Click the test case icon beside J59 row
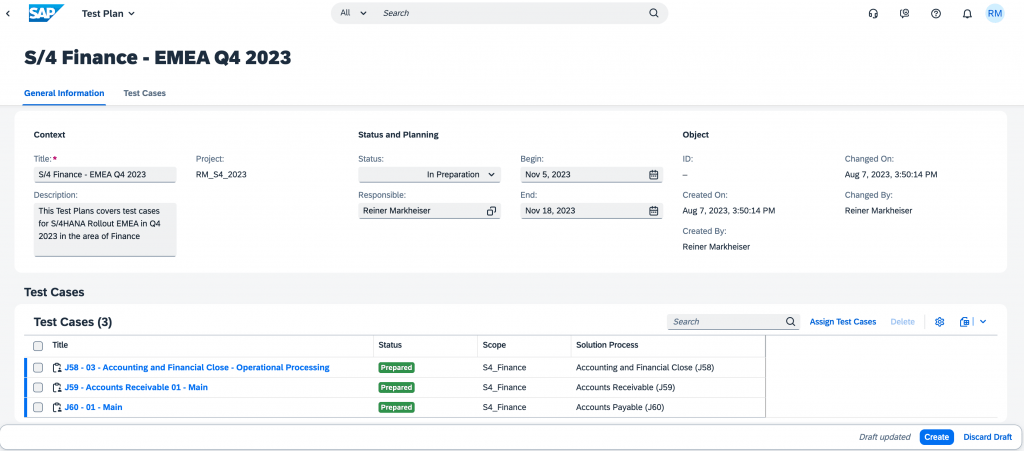 (x=57, y=388)
